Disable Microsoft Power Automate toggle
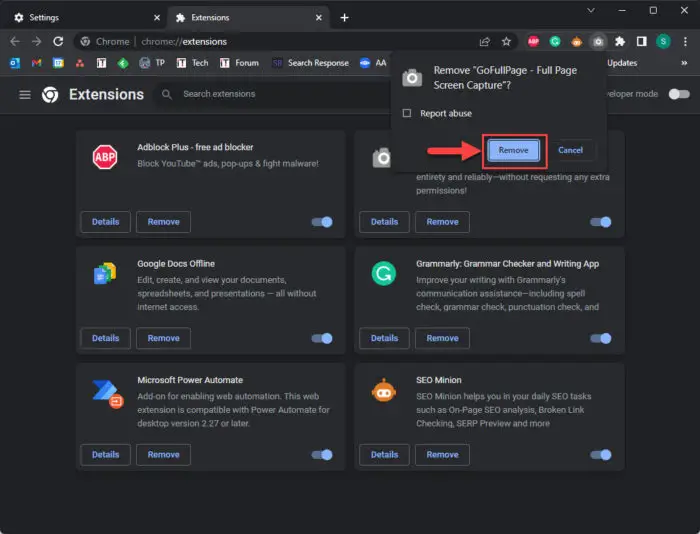The width and height of the screenshot is (700, 534). click(x=322, y=455)
